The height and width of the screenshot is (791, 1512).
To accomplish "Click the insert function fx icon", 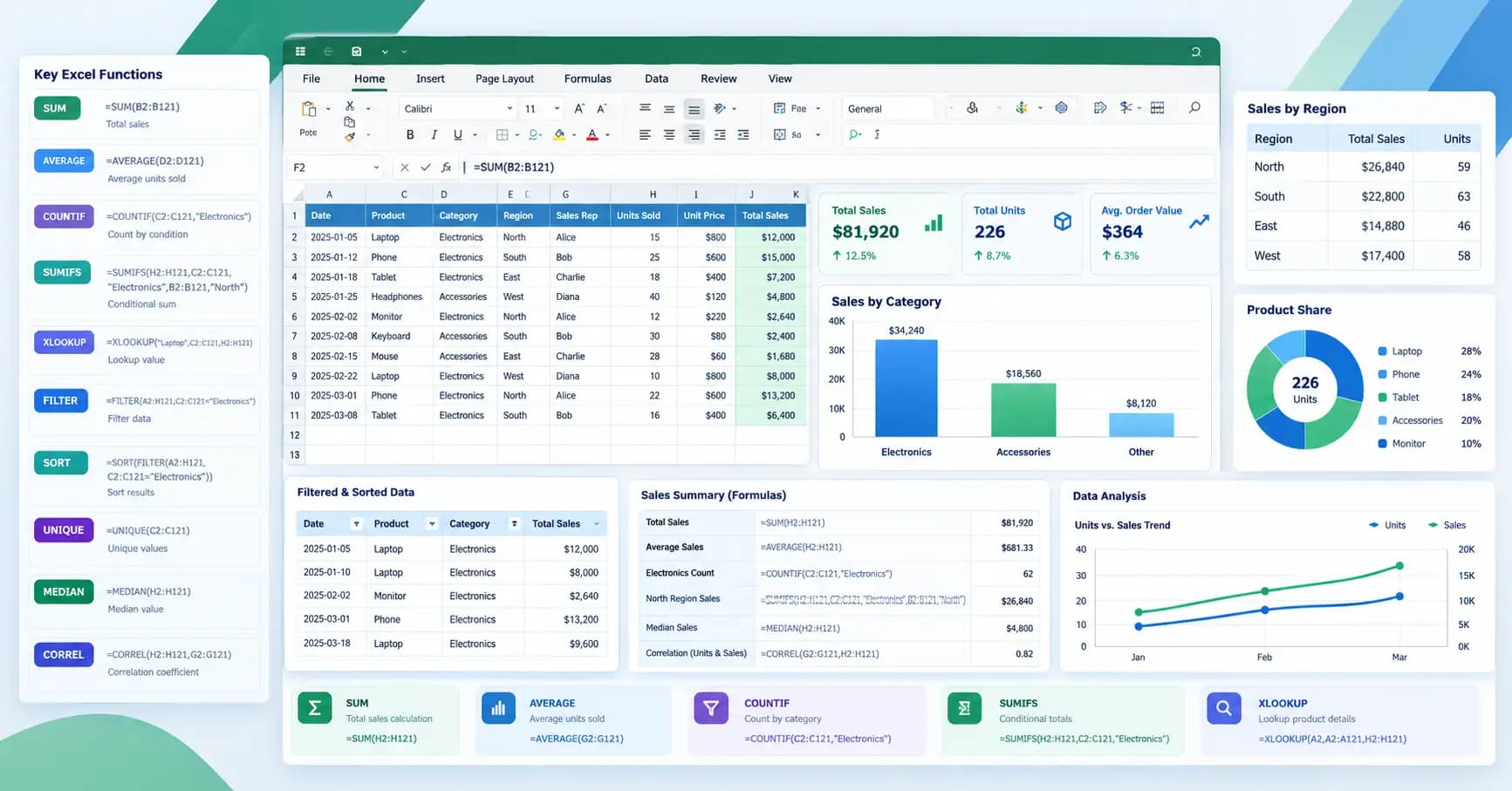I will click(446, 167).
